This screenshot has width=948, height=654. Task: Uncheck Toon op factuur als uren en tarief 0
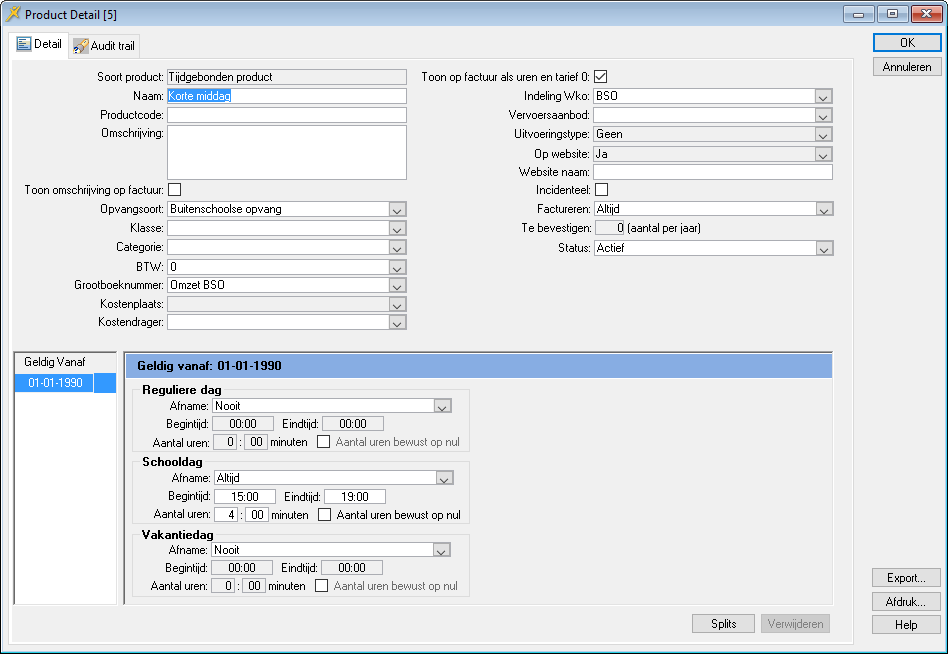tap(601, 77)
